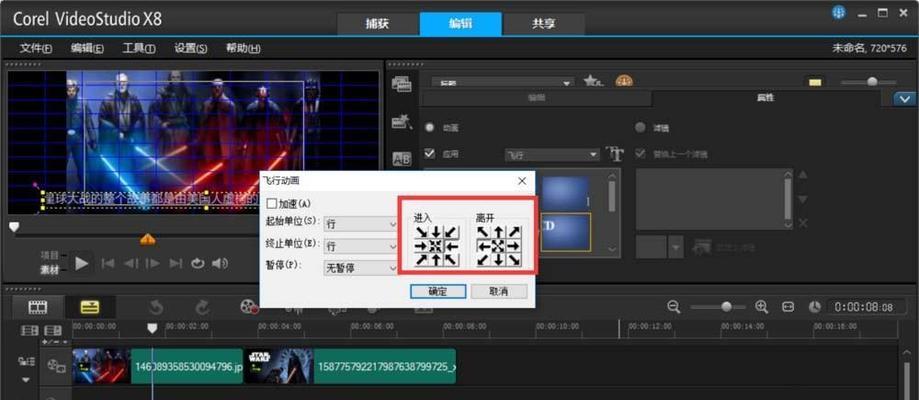919x400 pixels.
Task: Zoom in the timeline magnifier
Action: 761,306
